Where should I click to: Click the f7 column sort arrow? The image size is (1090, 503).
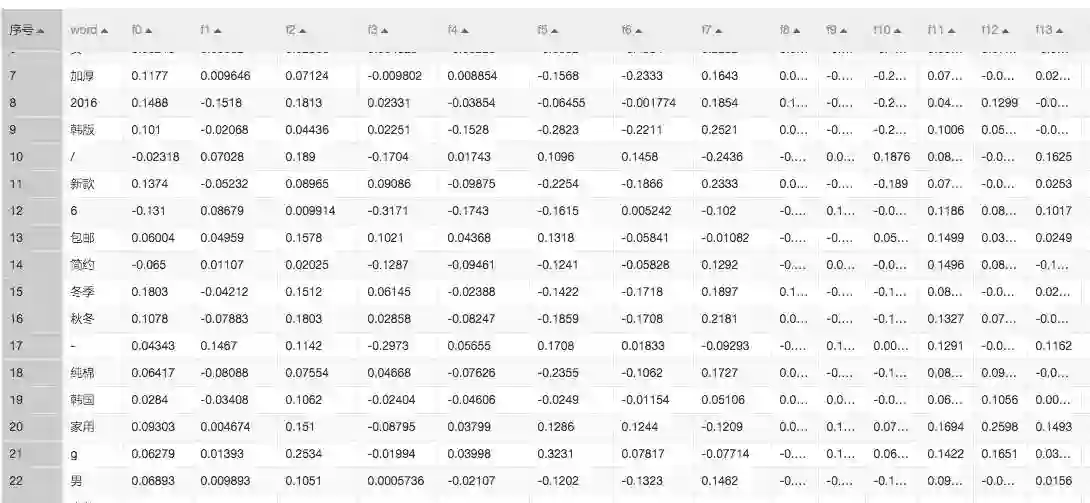[720, 31]
